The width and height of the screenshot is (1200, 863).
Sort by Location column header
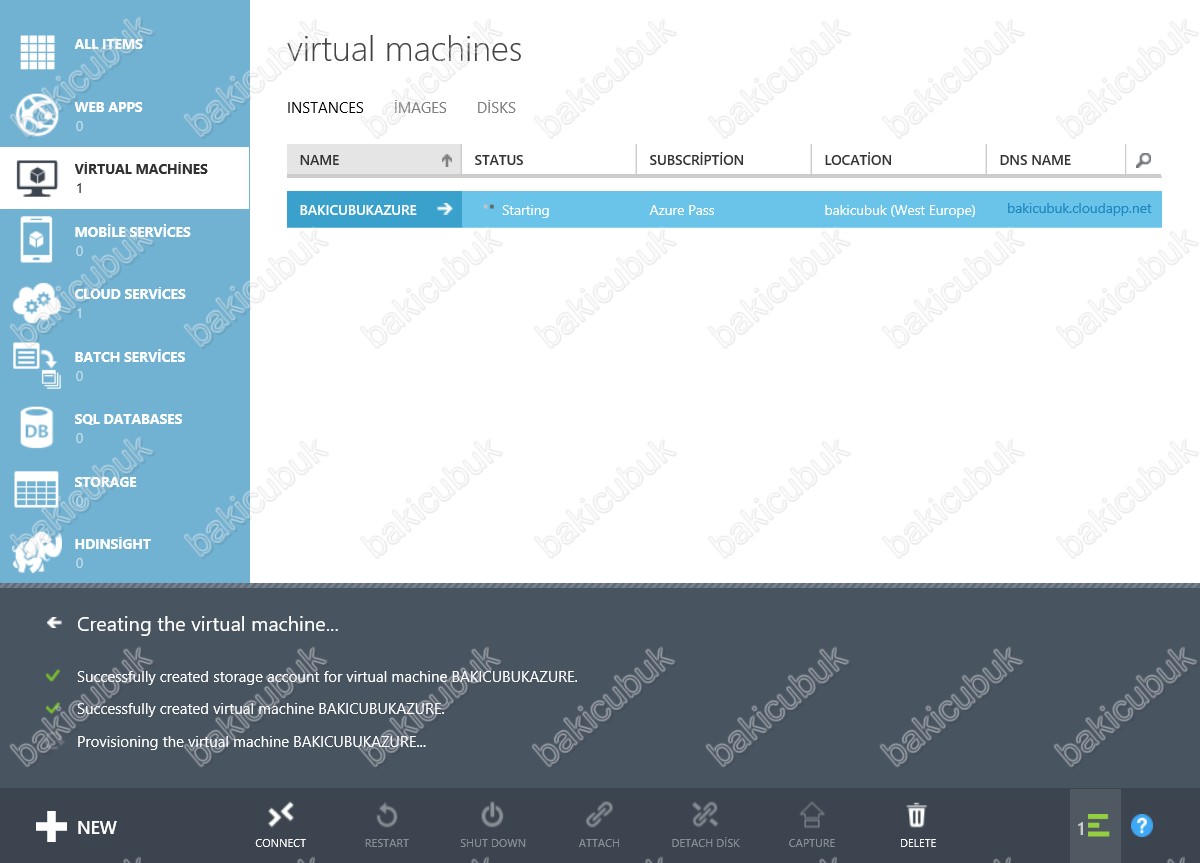point(898,160)
